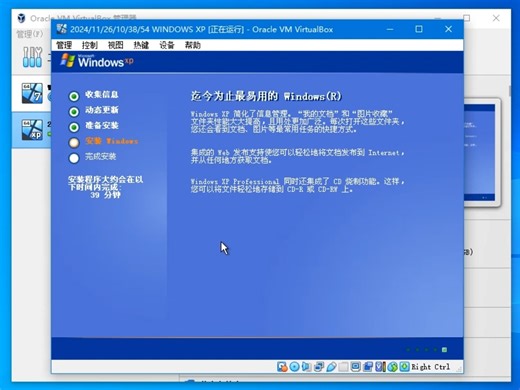The height and width of the screenshot is (390, 520).
Task: Click the mouse integration status icon
Action: pyautogui.click(x=392, y=367)
